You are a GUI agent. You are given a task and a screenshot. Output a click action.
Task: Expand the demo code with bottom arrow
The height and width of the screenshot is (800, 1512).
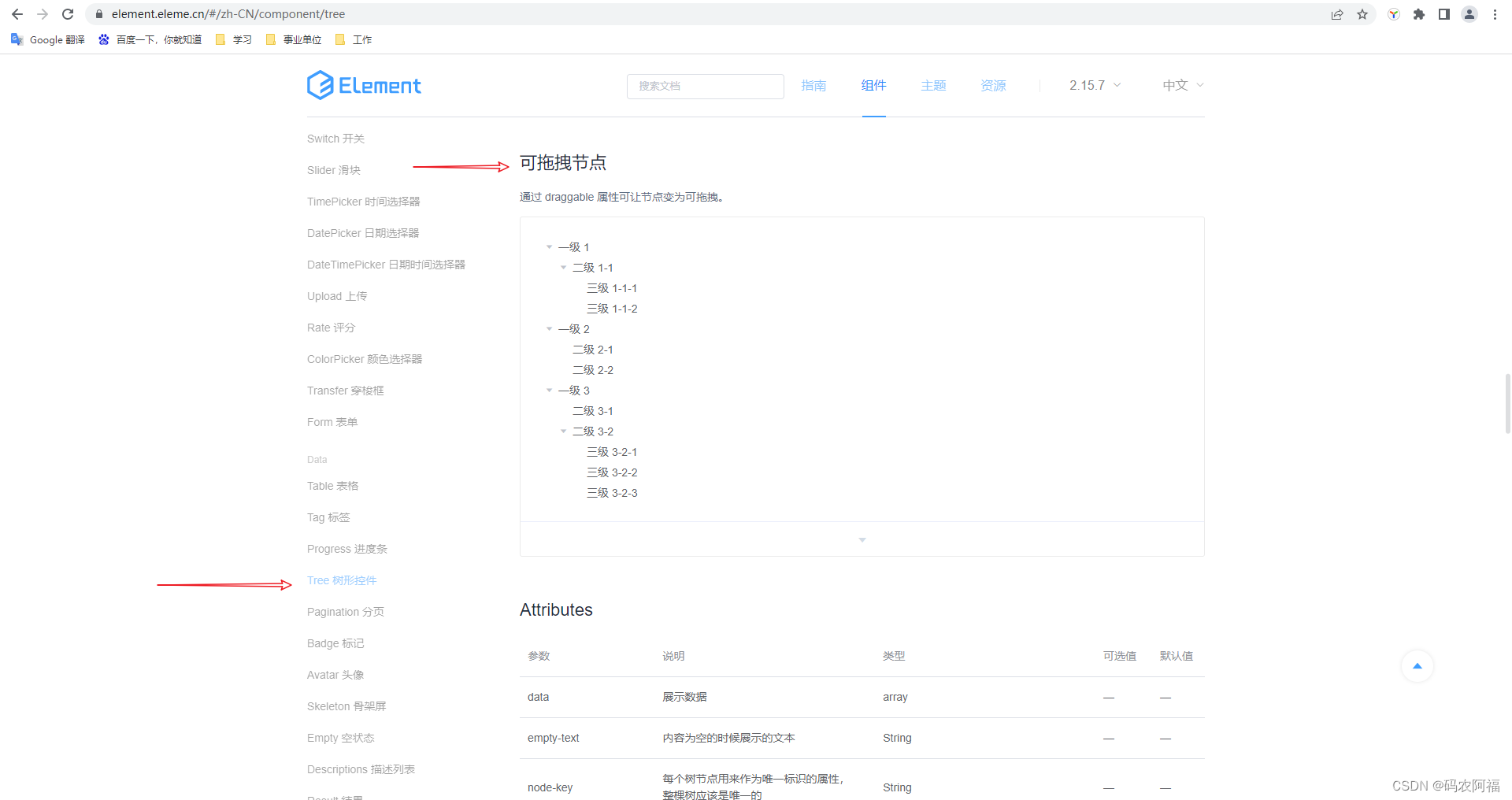coord(862,539)
